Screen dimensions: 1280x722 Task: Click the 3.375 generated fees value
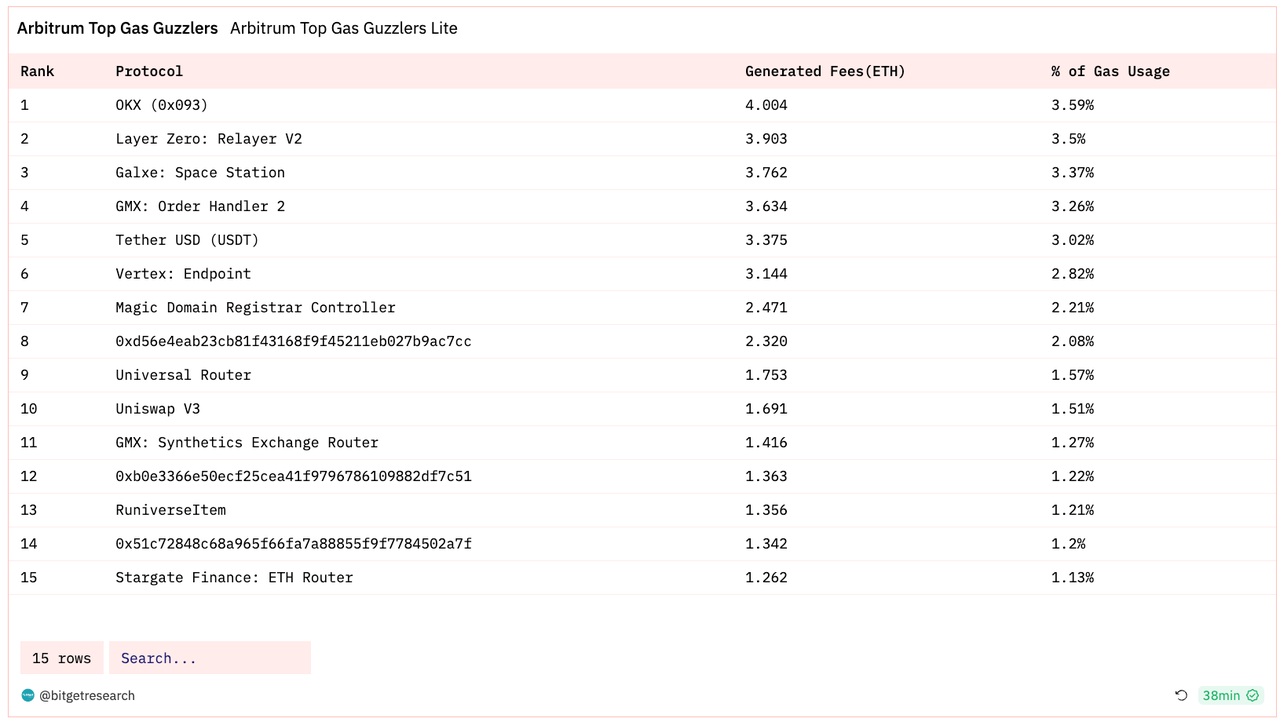[x=766, y=240]
